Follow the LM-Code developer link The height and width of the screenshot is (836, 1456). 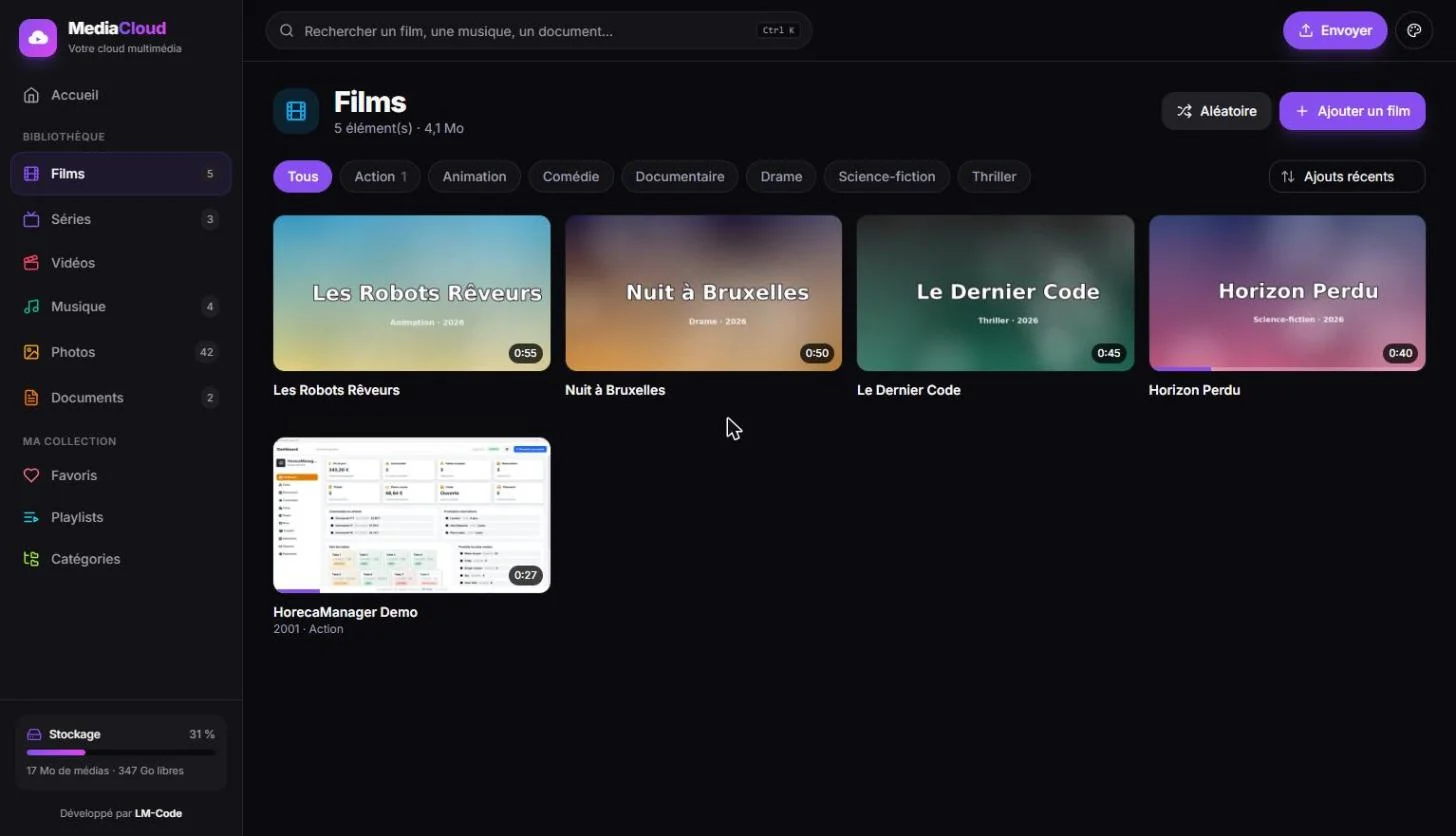[x=158, y=813]
